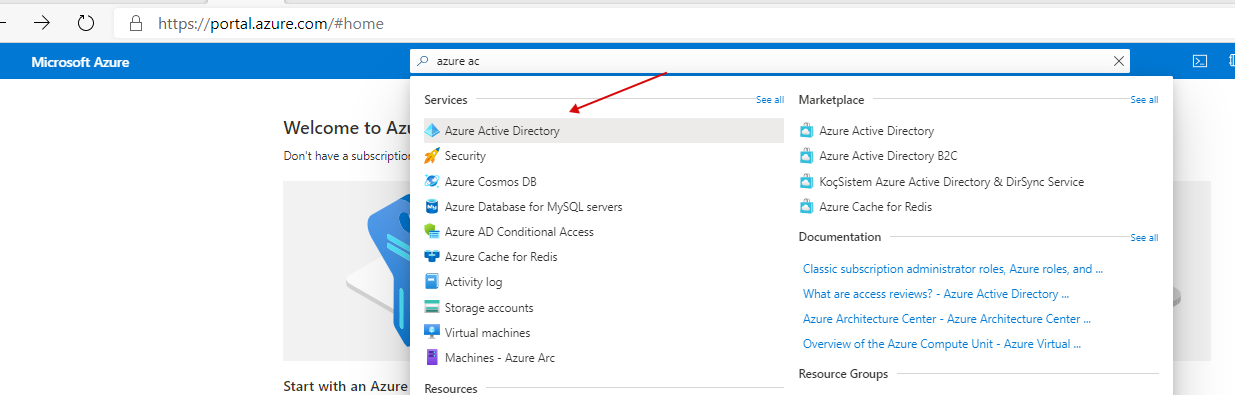The image size is (1235, 395).
Task: Open KoçSistem Azure Active Directory & DirSync Service
Action: point(951,182)
